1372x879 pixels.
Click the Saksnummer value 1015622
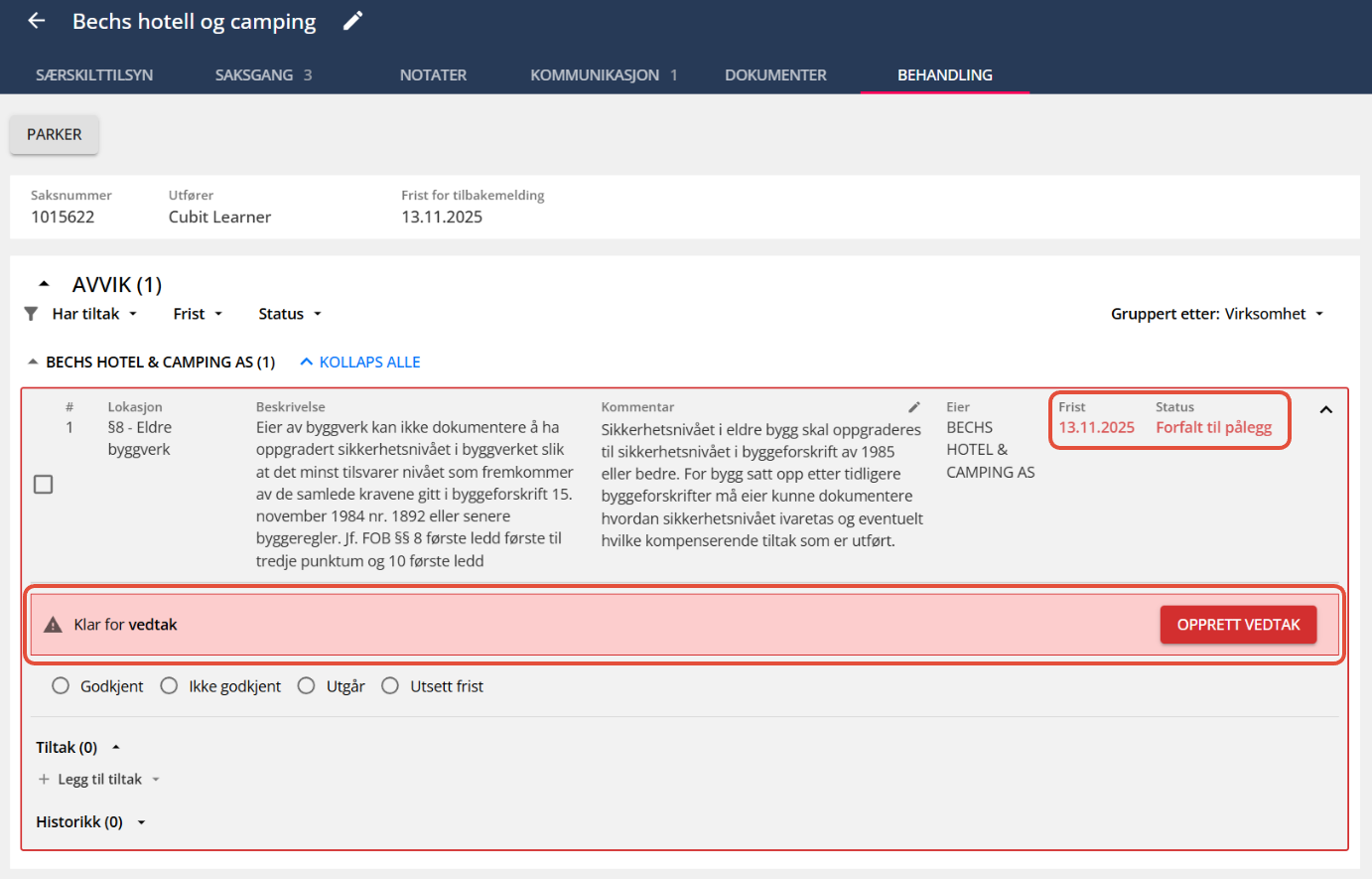coord(63,217)
